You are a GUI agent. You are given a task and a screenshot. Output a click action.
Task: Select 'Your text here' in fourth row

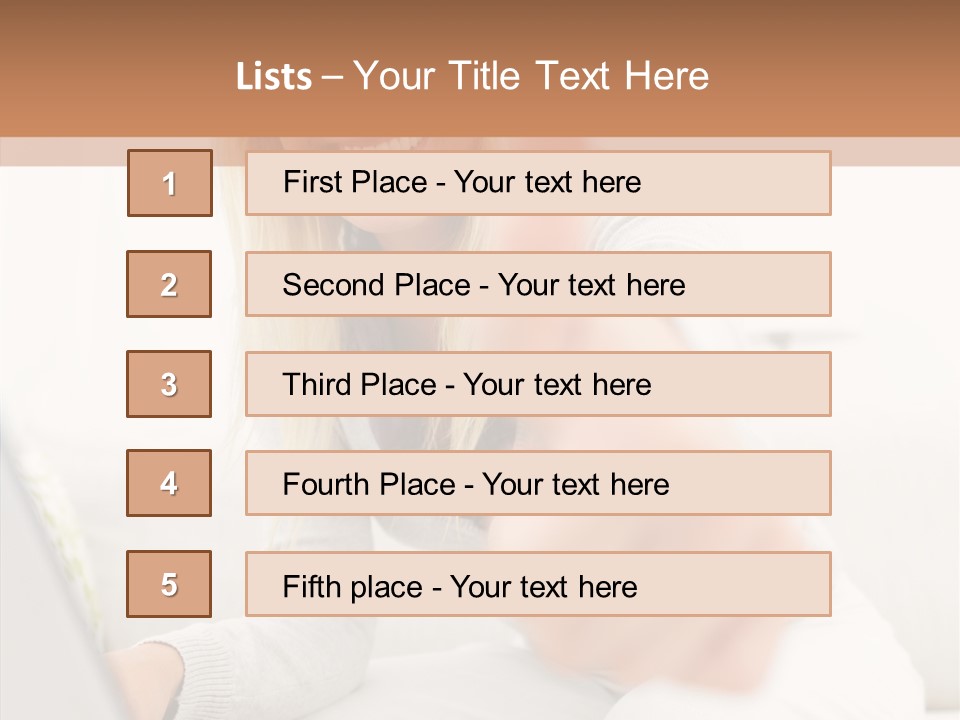(575, 485)
